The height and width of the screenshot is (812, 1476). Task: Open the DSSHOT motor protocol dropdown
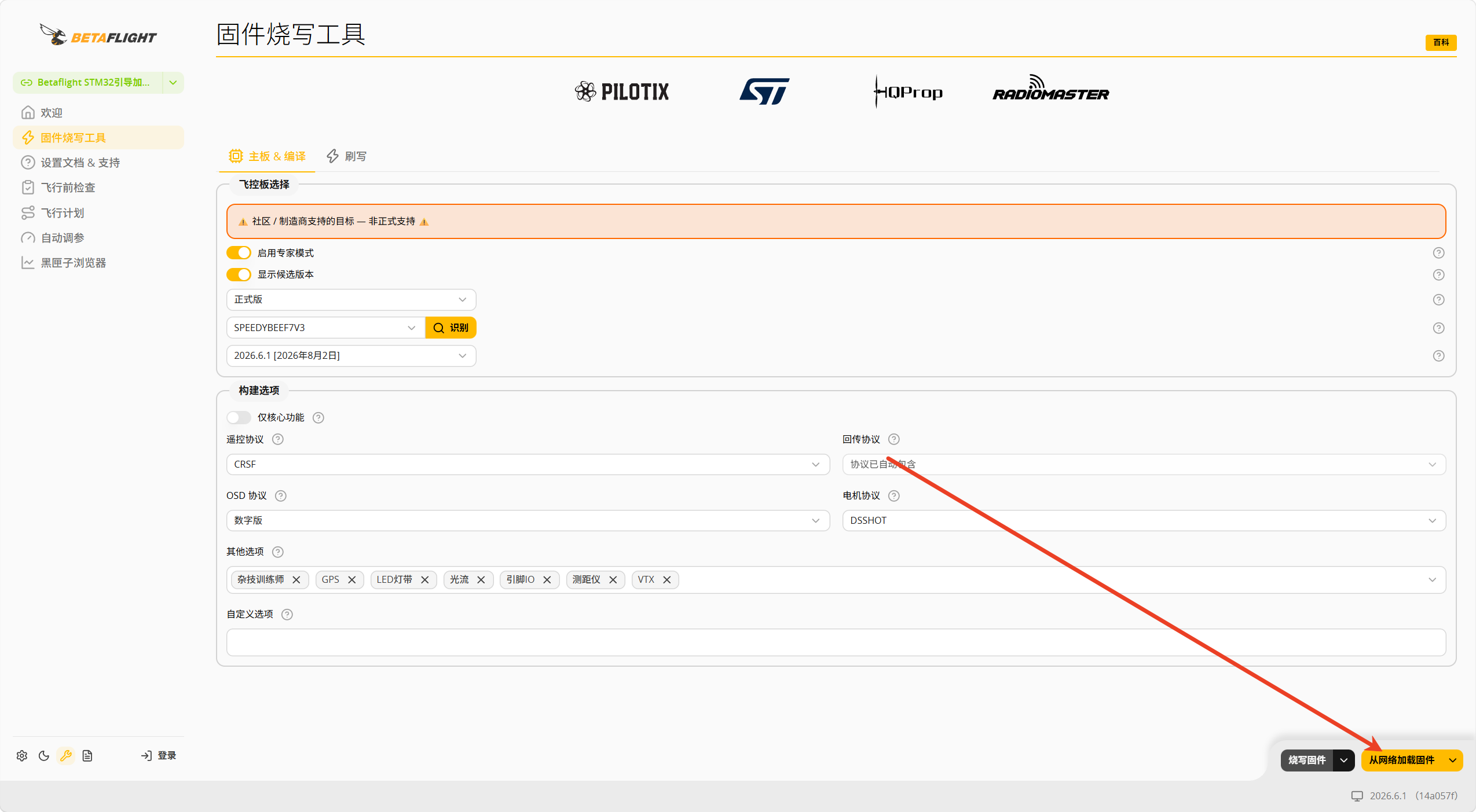pos(1144,520)
